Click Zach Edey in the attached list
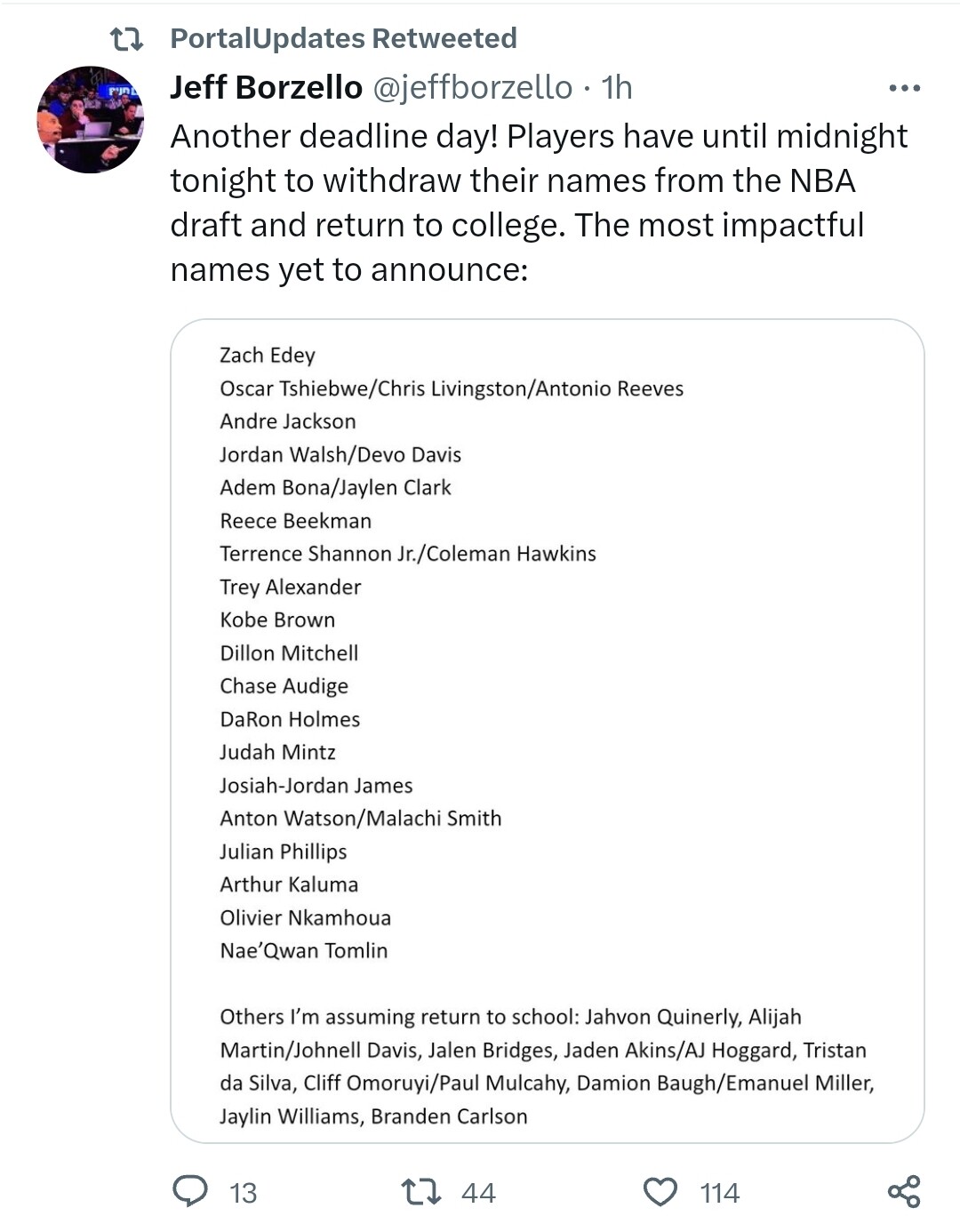Screen dimensions: 960x1232 click(x=268, y=355)
